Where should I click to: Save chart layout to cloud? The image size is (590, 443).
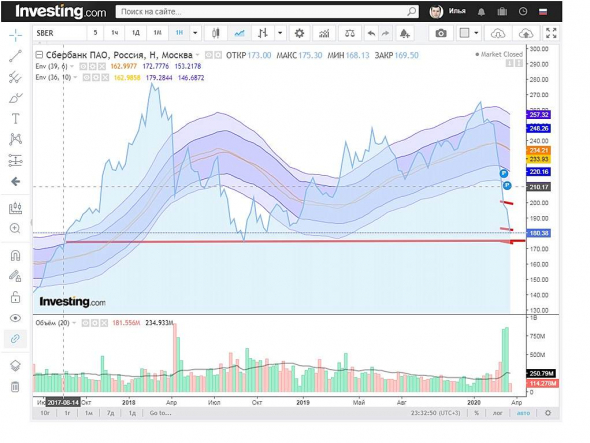[x=526, y=33]
